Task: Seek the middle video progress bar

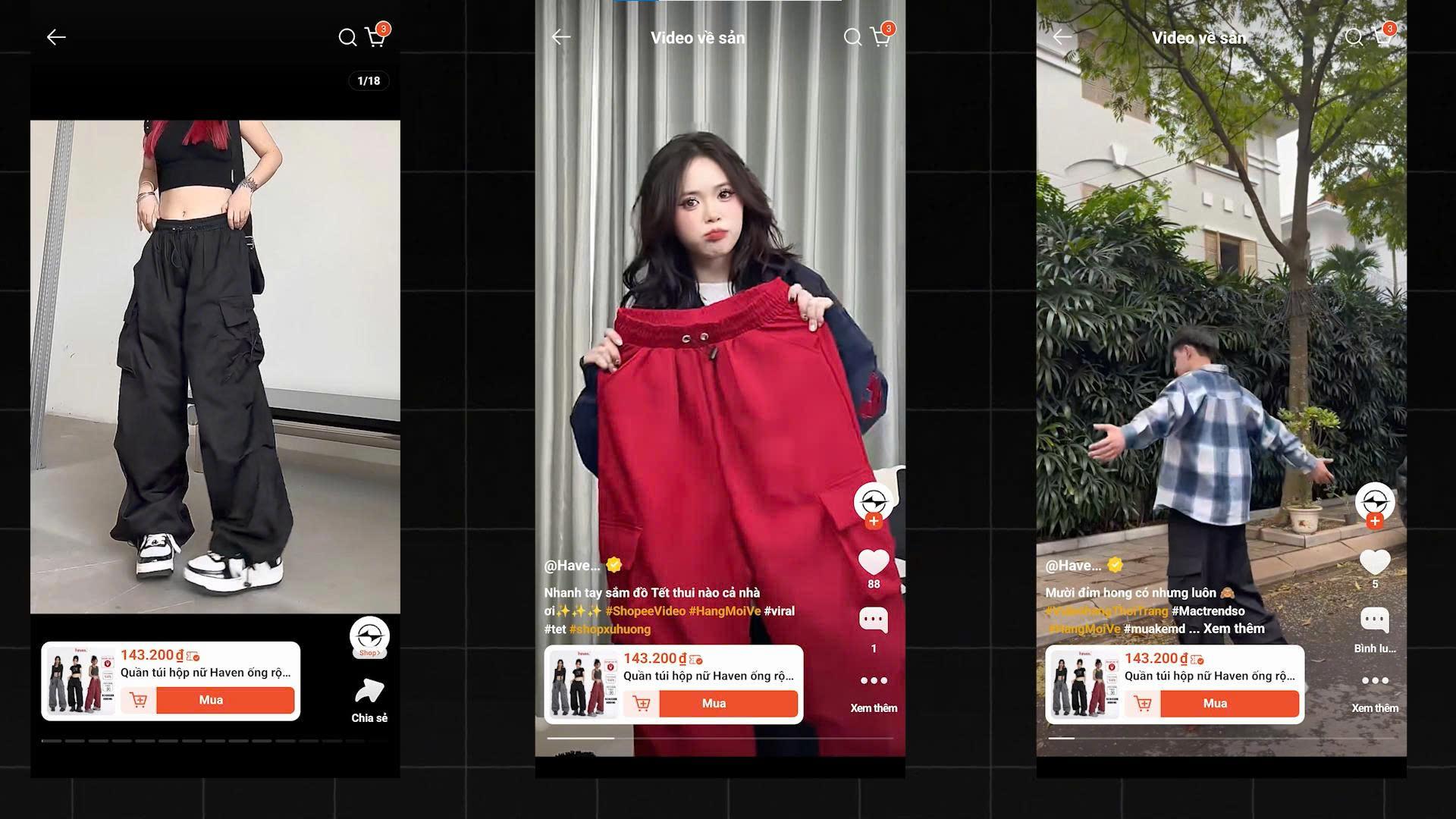Action: coord(720,738)
